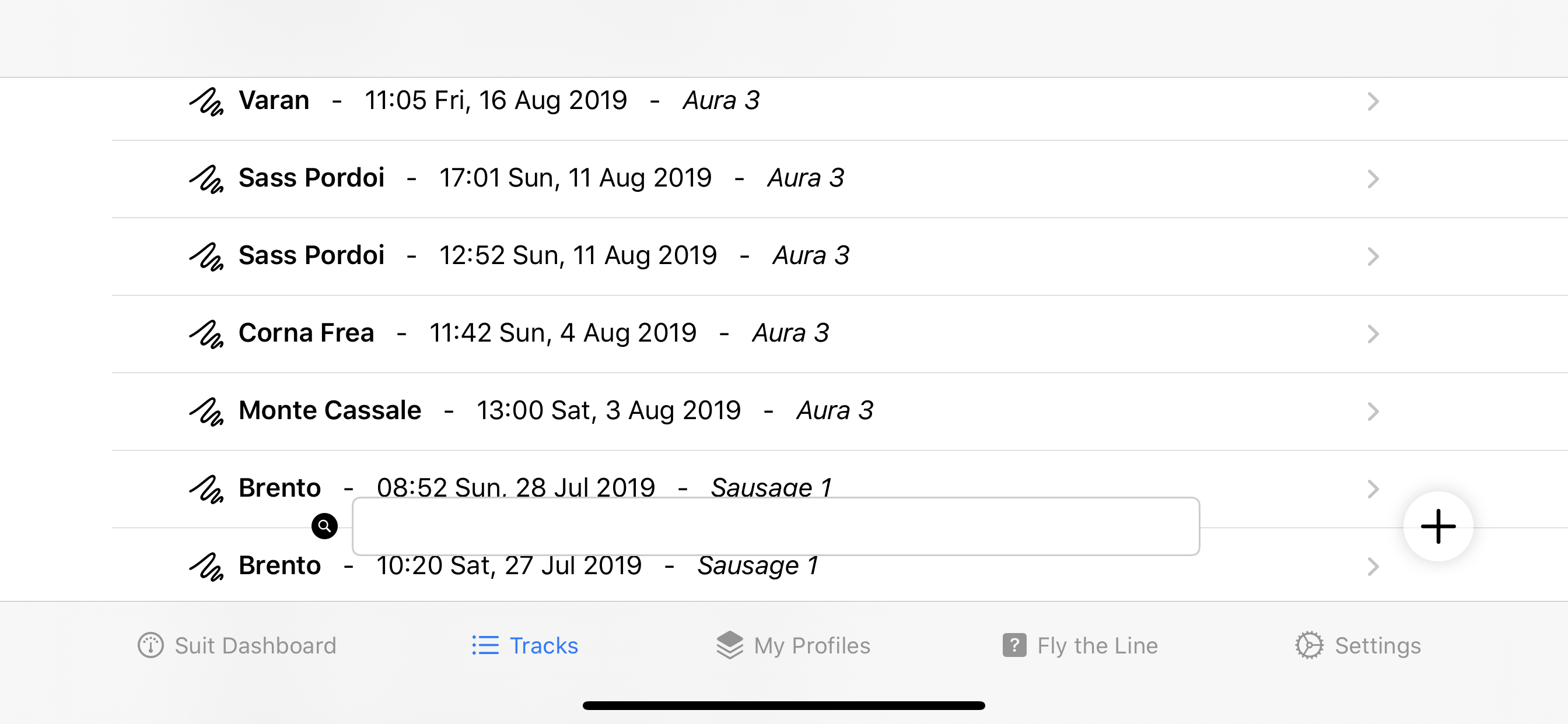Open chevron for Sass Pordoi 17:01 track

[1373, 179]
